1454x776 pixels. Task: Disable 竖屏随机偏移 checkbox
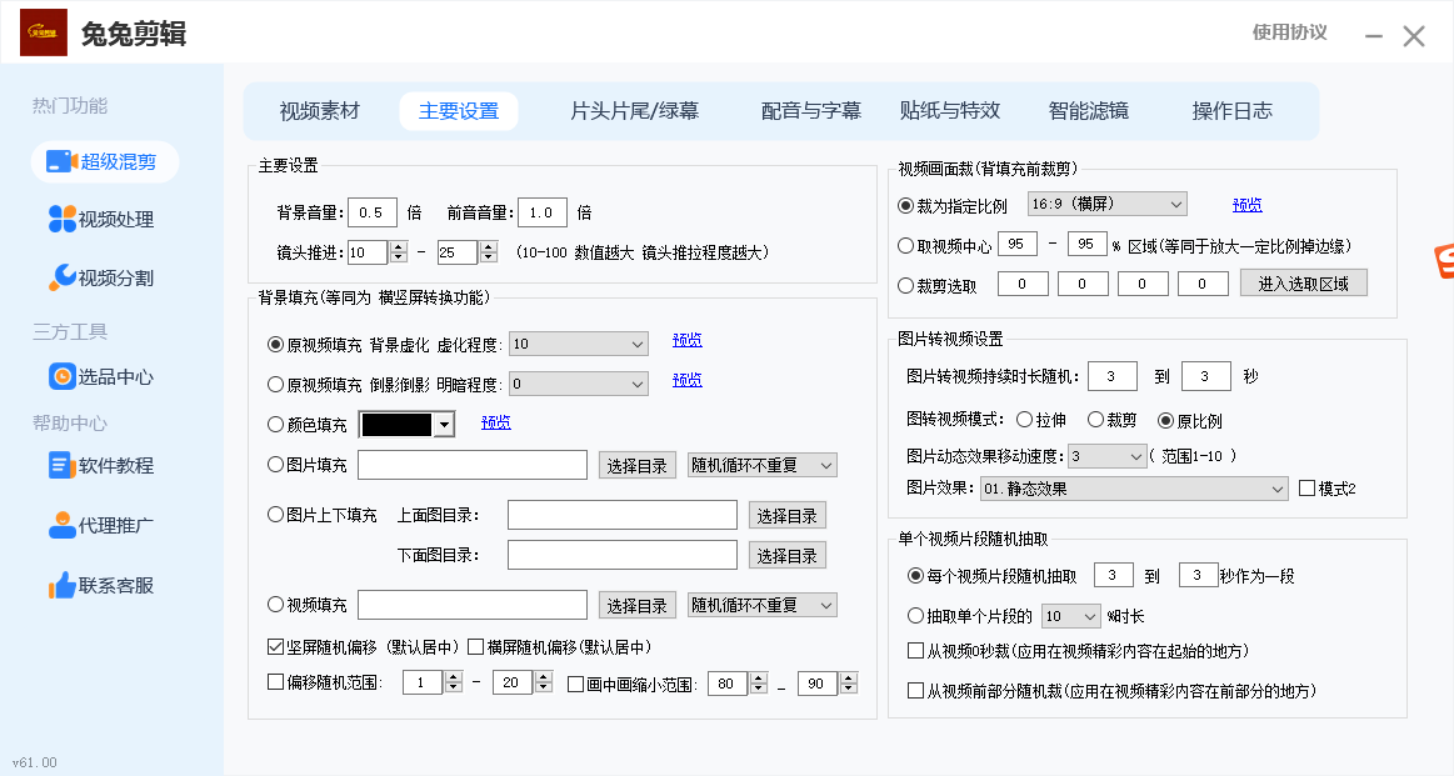[x=276, y=647]
